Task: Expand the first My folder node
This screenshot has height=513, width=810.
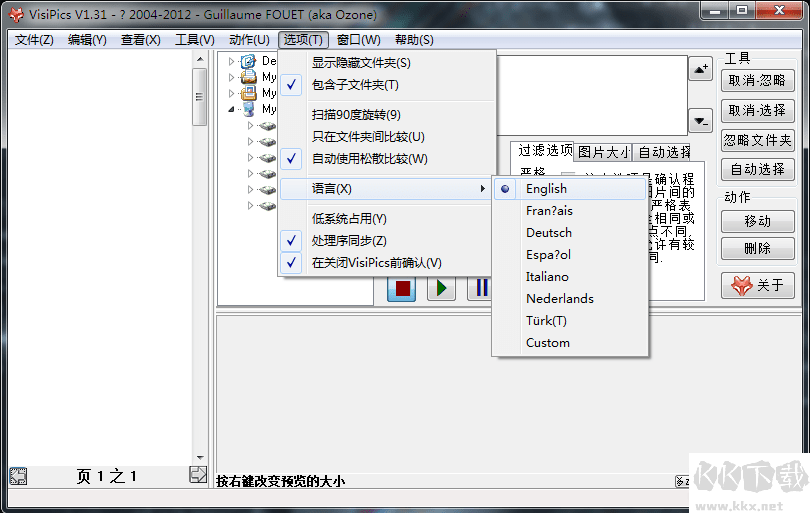Action: click(x=231, y=77)
